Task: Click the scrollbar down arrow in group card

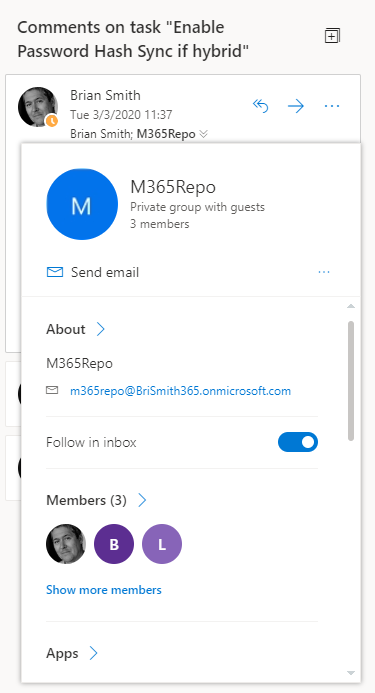Action: (x=351, y=673)
